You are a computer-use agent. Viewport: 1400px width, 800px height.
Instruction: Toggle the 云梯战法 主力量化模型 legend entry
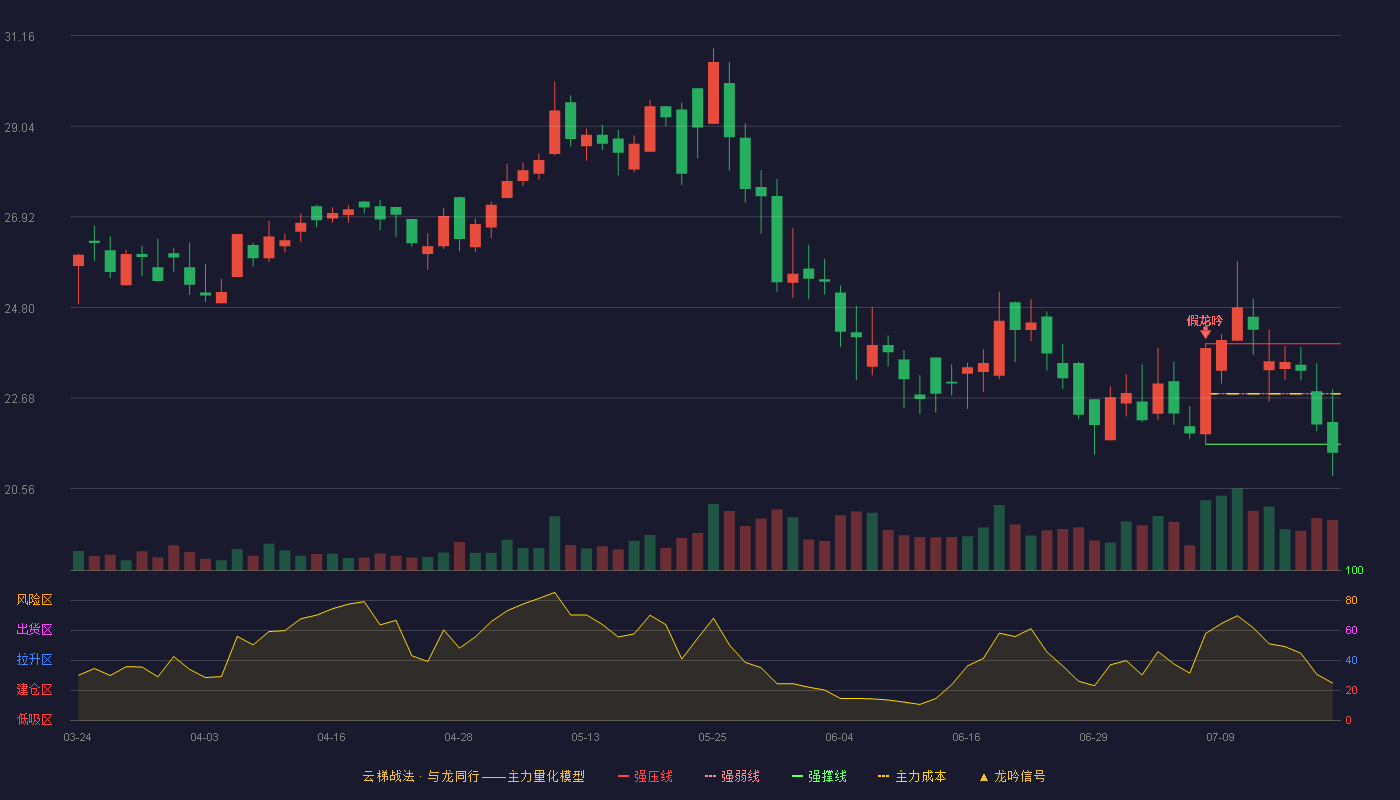473,776
